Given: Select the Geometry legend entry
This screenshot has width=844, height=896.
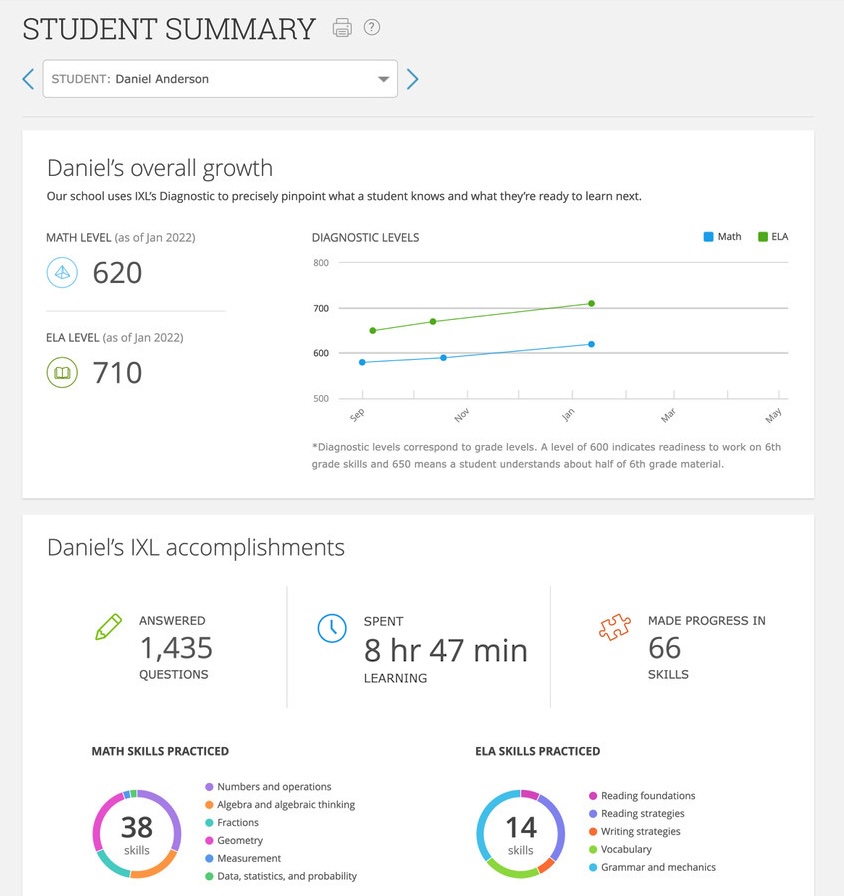Looking at the screenshot, I should 234,841.
